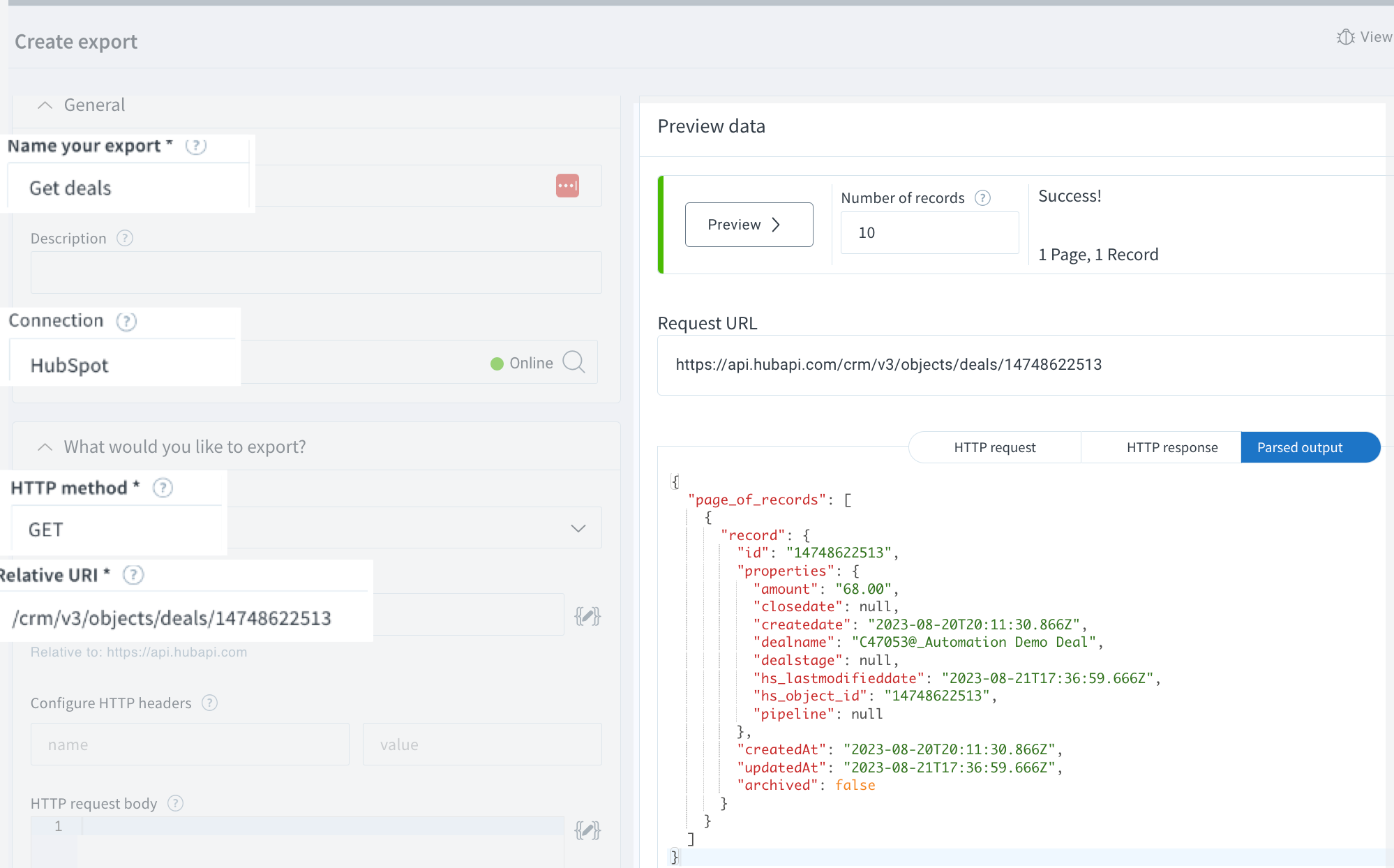Image resolution: width=1394 pixels, height=868 pixels.
Task: Click the Request URL text box
Action: (x=1024, y=365)
